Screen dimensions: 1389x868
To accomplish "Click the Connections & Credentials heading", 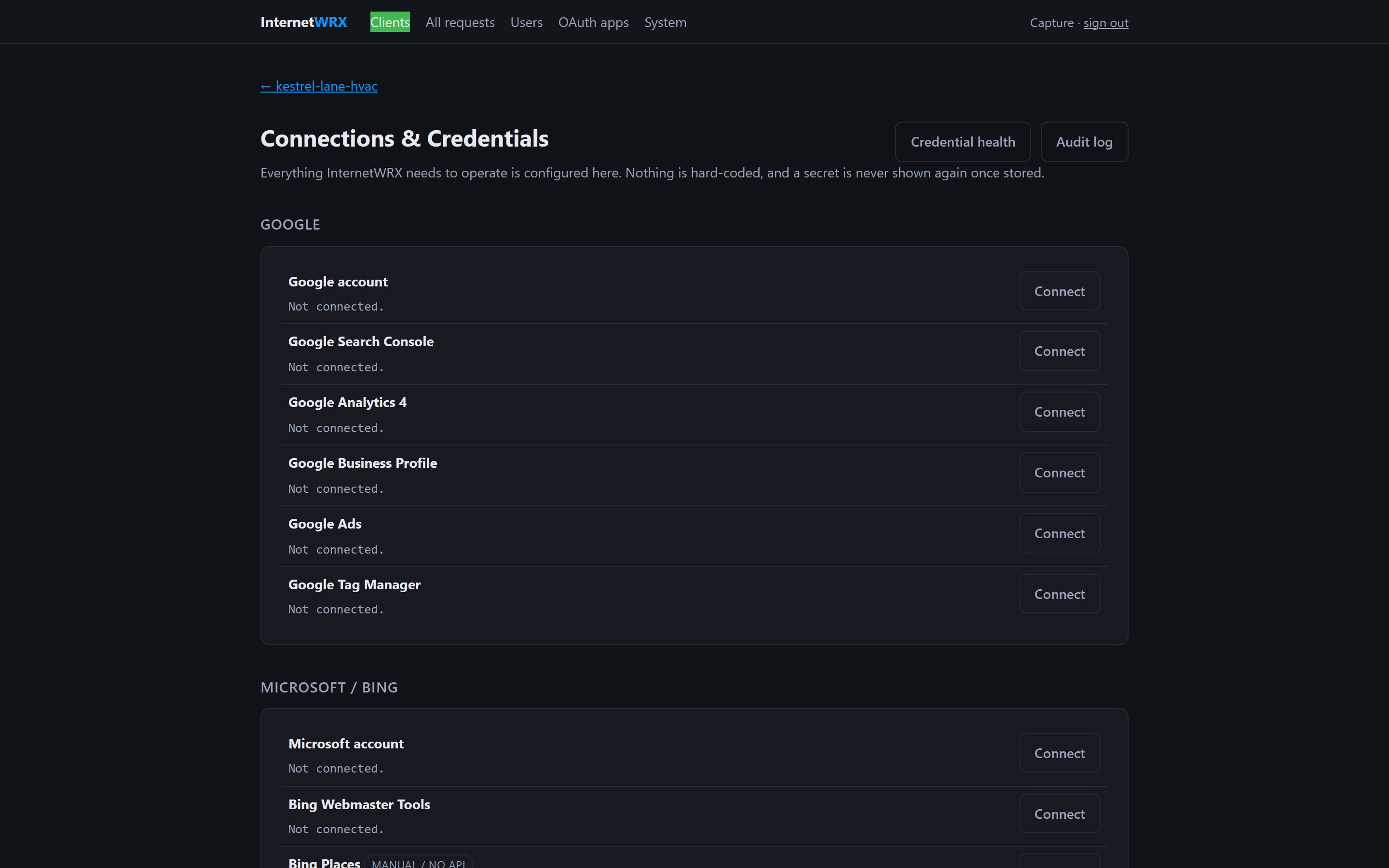I will 404,138.
